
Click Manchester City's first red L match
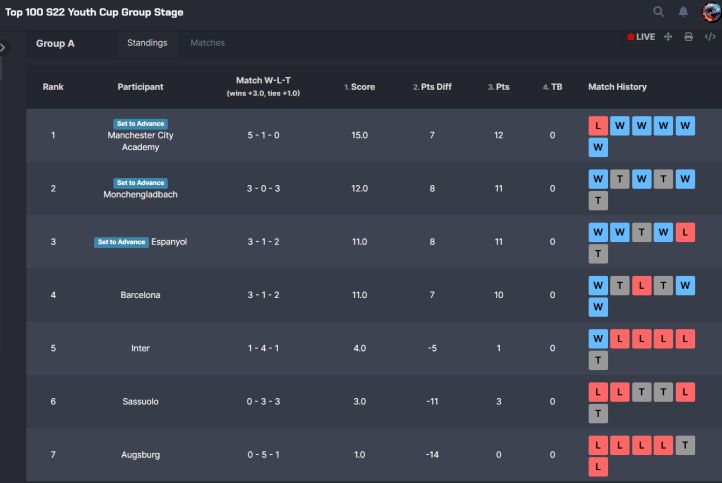tap(598, 125)
